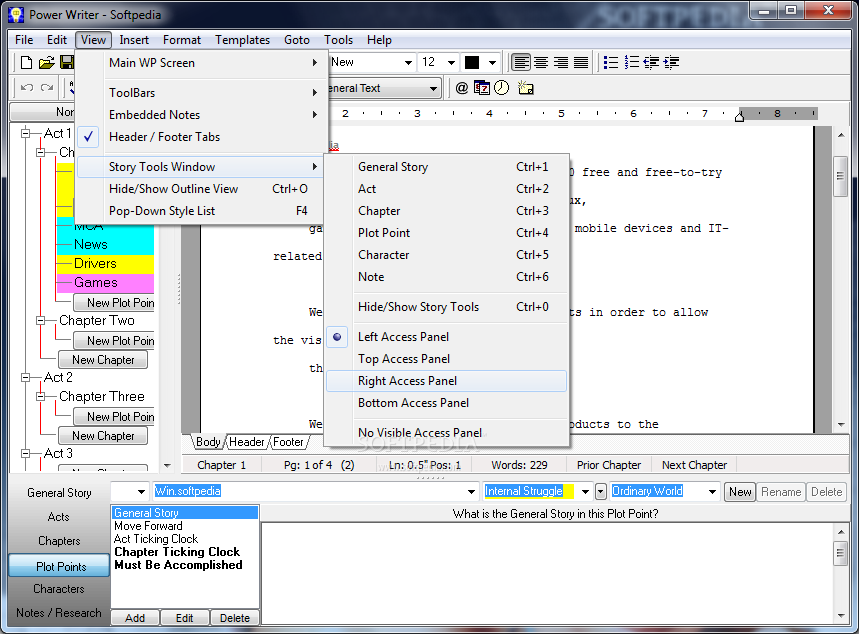The image size is (859, 634).
Task: Toggle Hide/Show Outline View
Action: pos(198,189)
